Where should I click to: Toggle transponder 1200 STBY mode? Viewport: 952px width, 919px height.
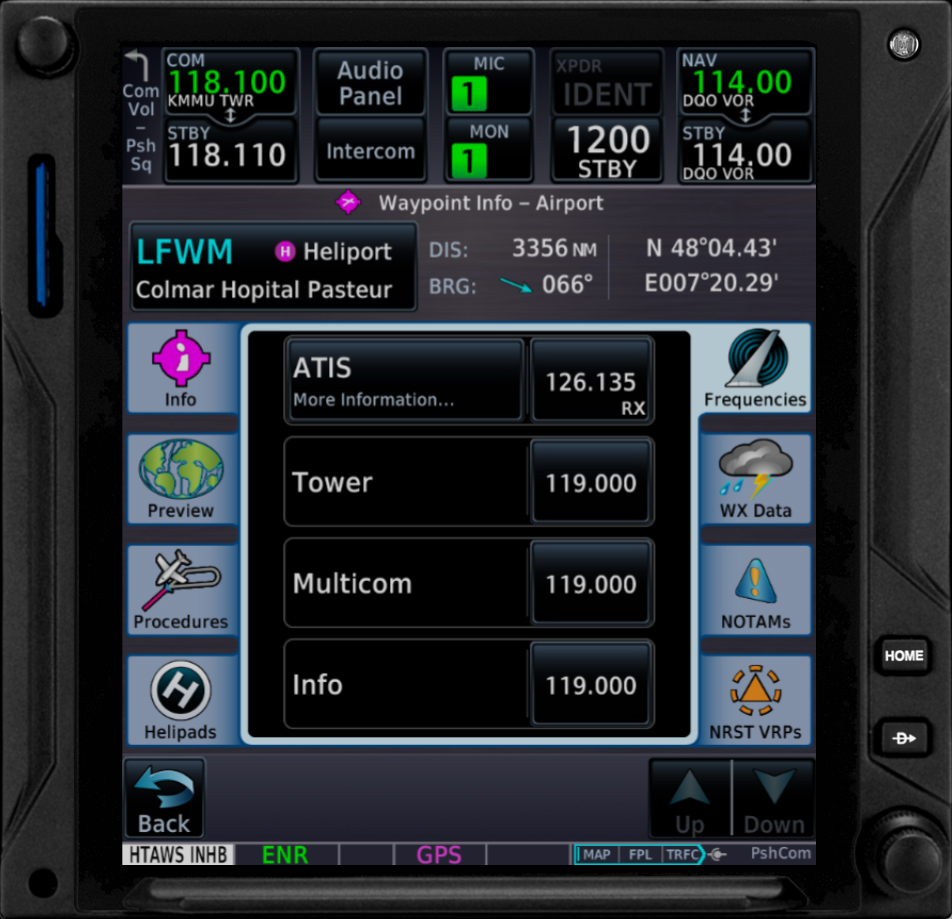pos(607,150)
